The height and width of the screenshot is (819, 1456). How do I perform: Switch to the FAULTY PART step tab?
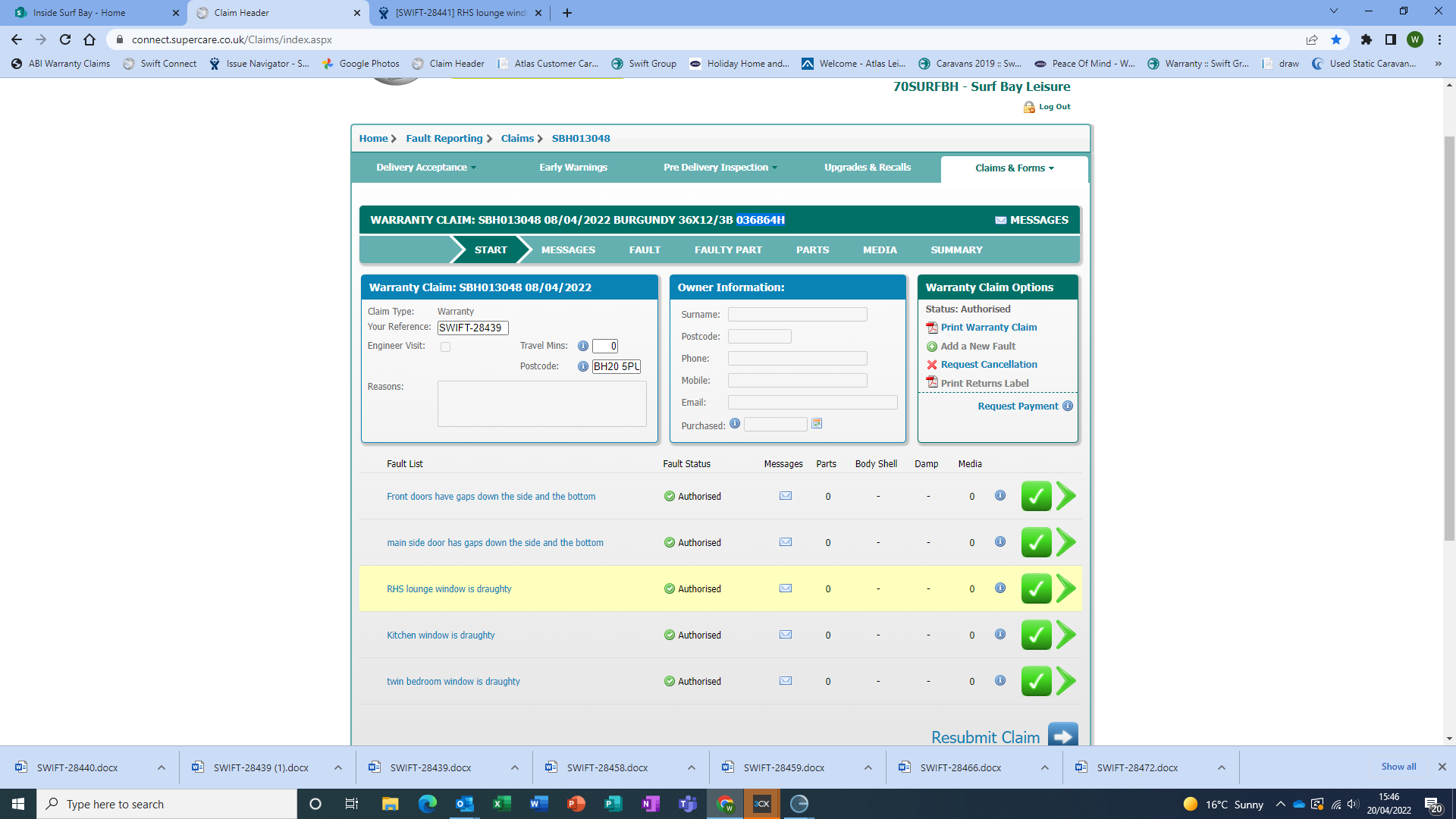click(x=728, y=249)
